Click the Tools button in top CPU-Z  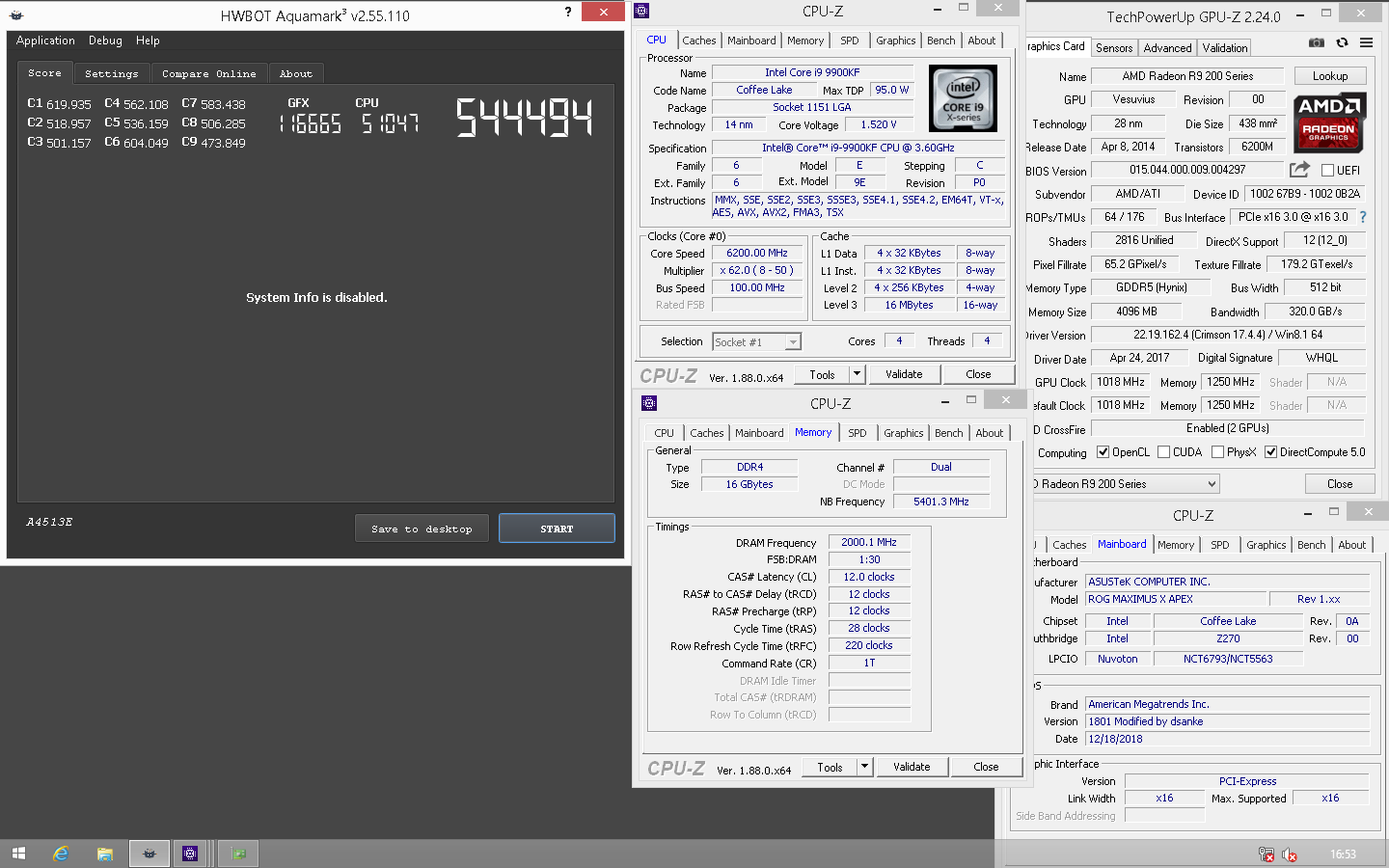click(x=822, y=374)
